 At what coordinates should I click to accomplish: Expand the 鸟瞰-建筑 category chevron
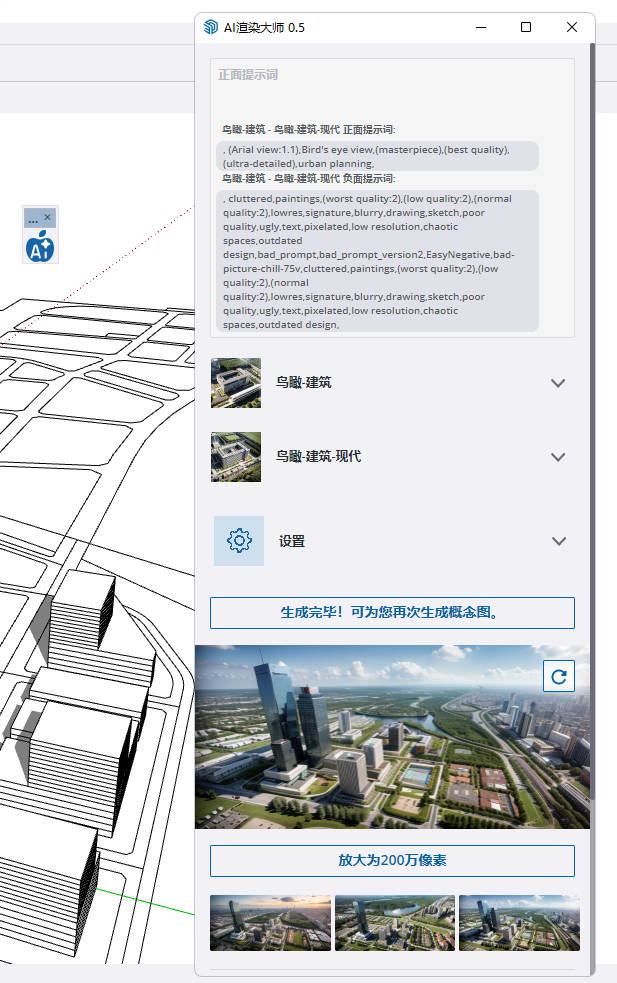[558, 383]
